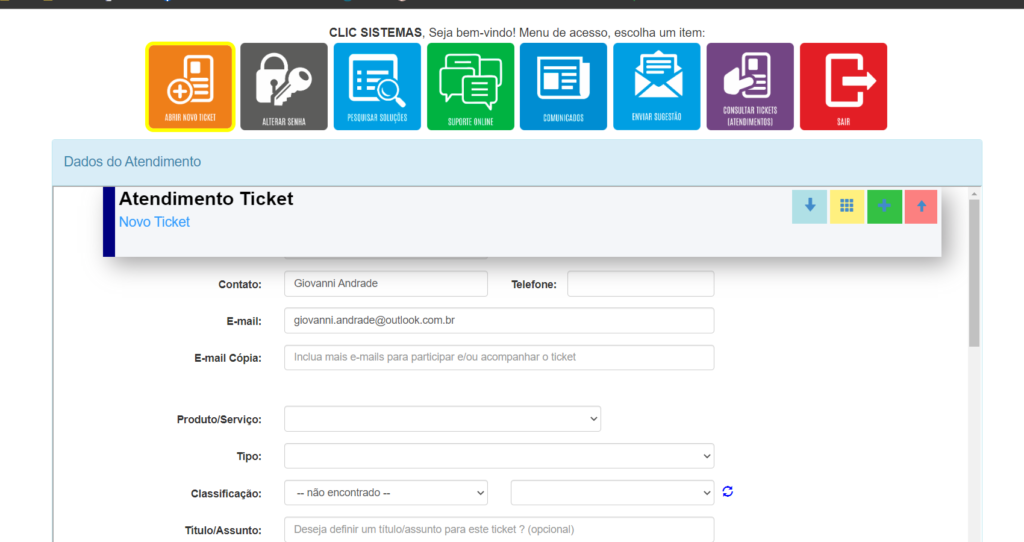This screenshot has height=542, width=1024.
Task: Refresh classification with the blue reload icon
Action: 728,492
